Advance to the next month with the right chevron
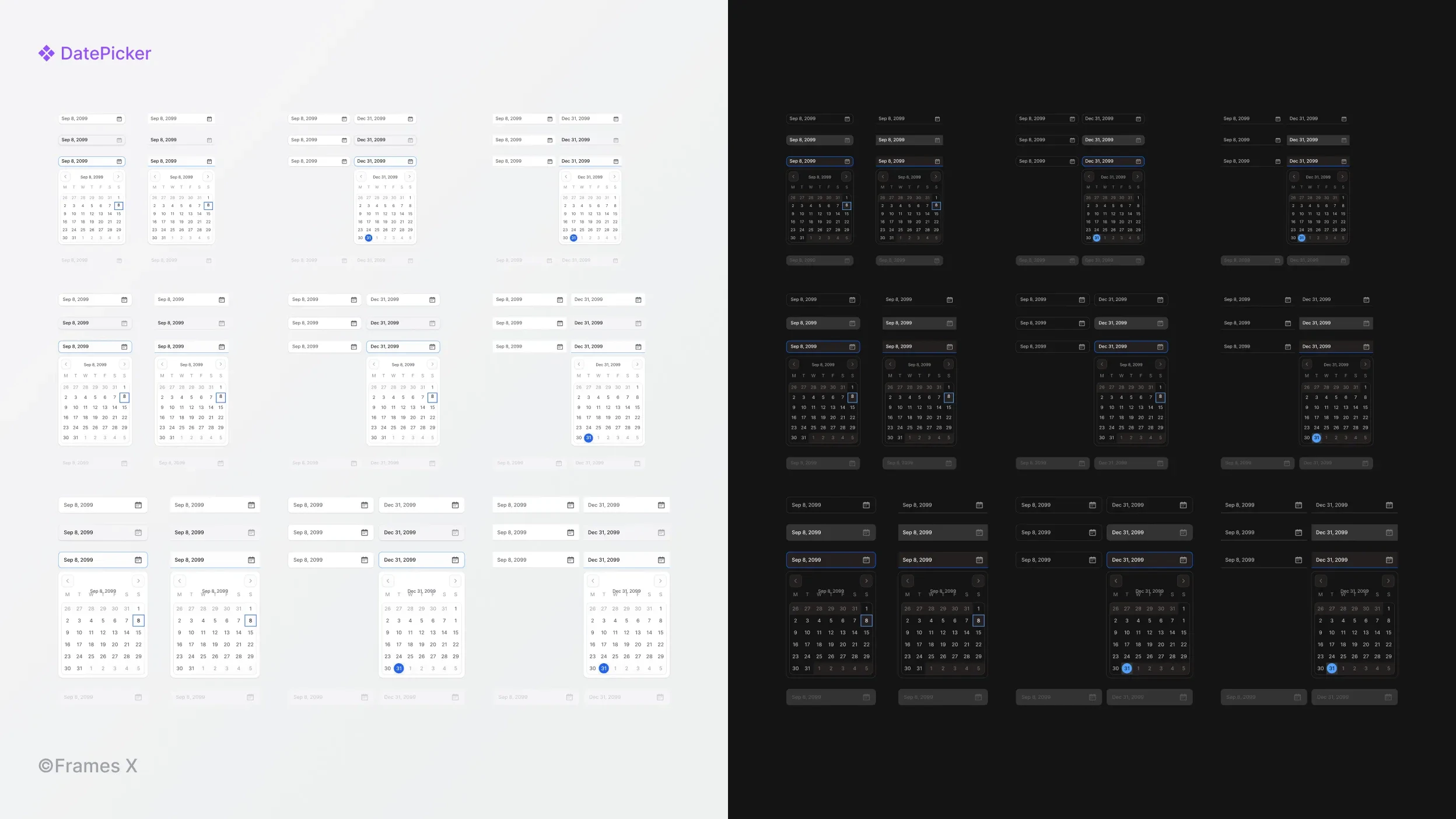The width and height of the screenshot is (1456, 819). point(118,176)
